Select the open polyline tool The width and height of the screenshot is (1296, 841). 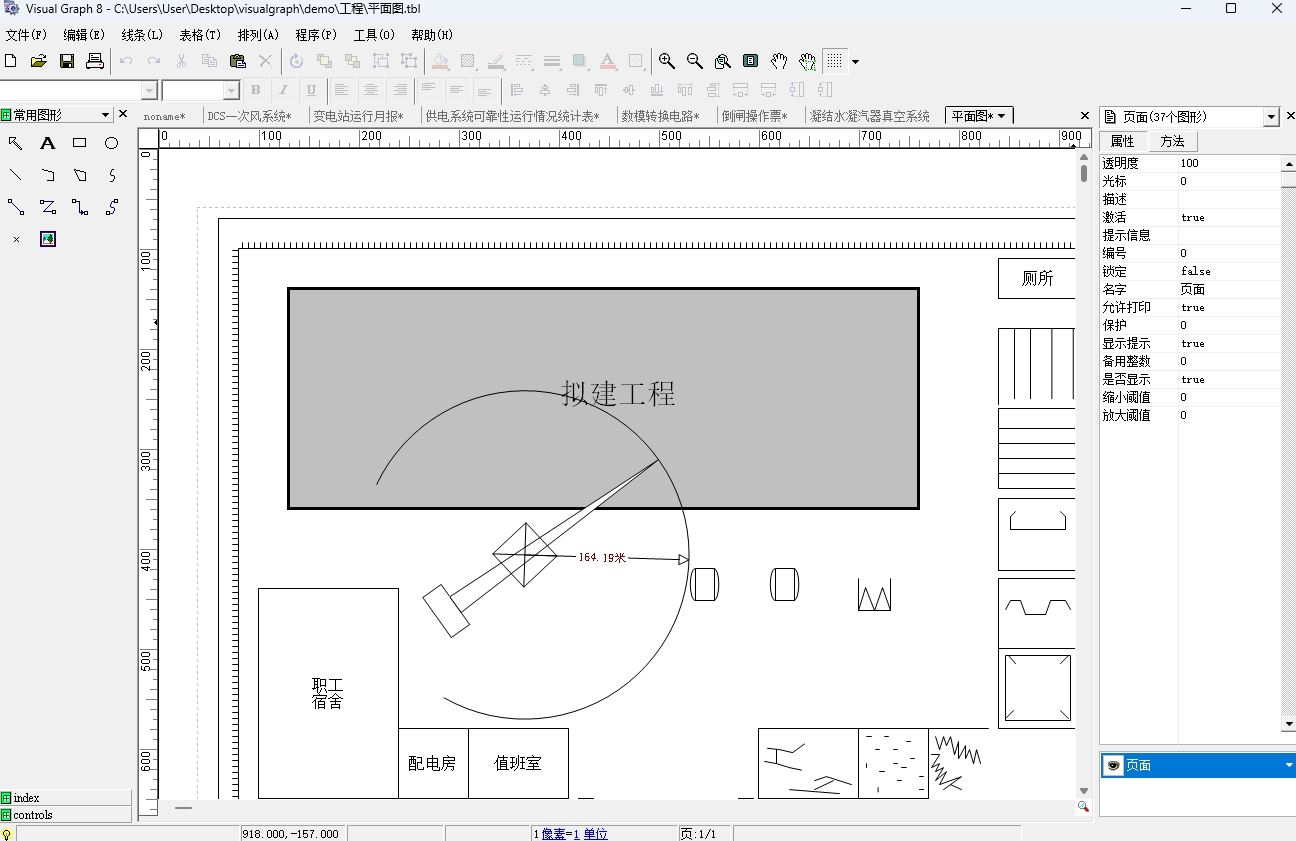(48, 175)
